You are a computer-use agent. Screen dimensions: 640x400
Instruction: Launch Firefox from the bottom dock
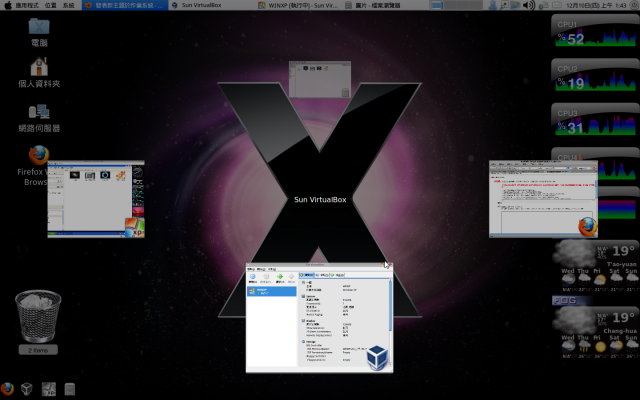(7, 389)
